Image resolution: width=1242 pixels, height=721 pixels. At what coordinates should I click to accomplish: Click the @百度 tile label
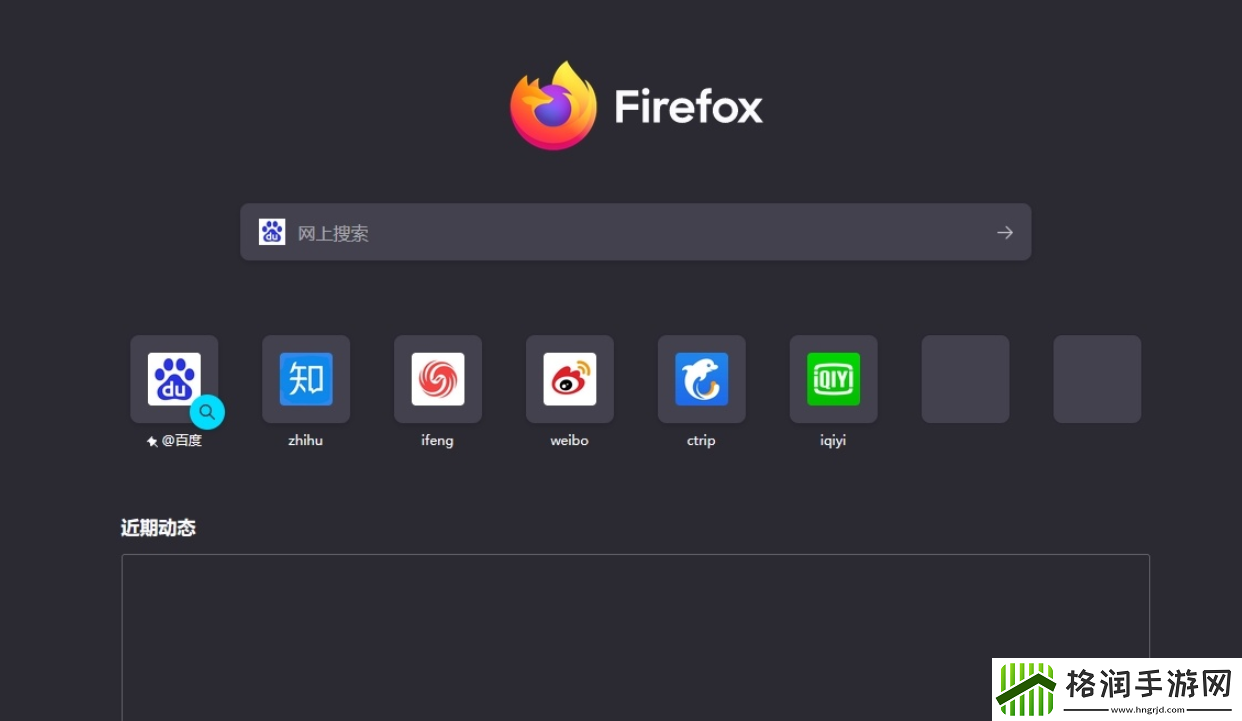pyautogui.click(x=182, y=441)
